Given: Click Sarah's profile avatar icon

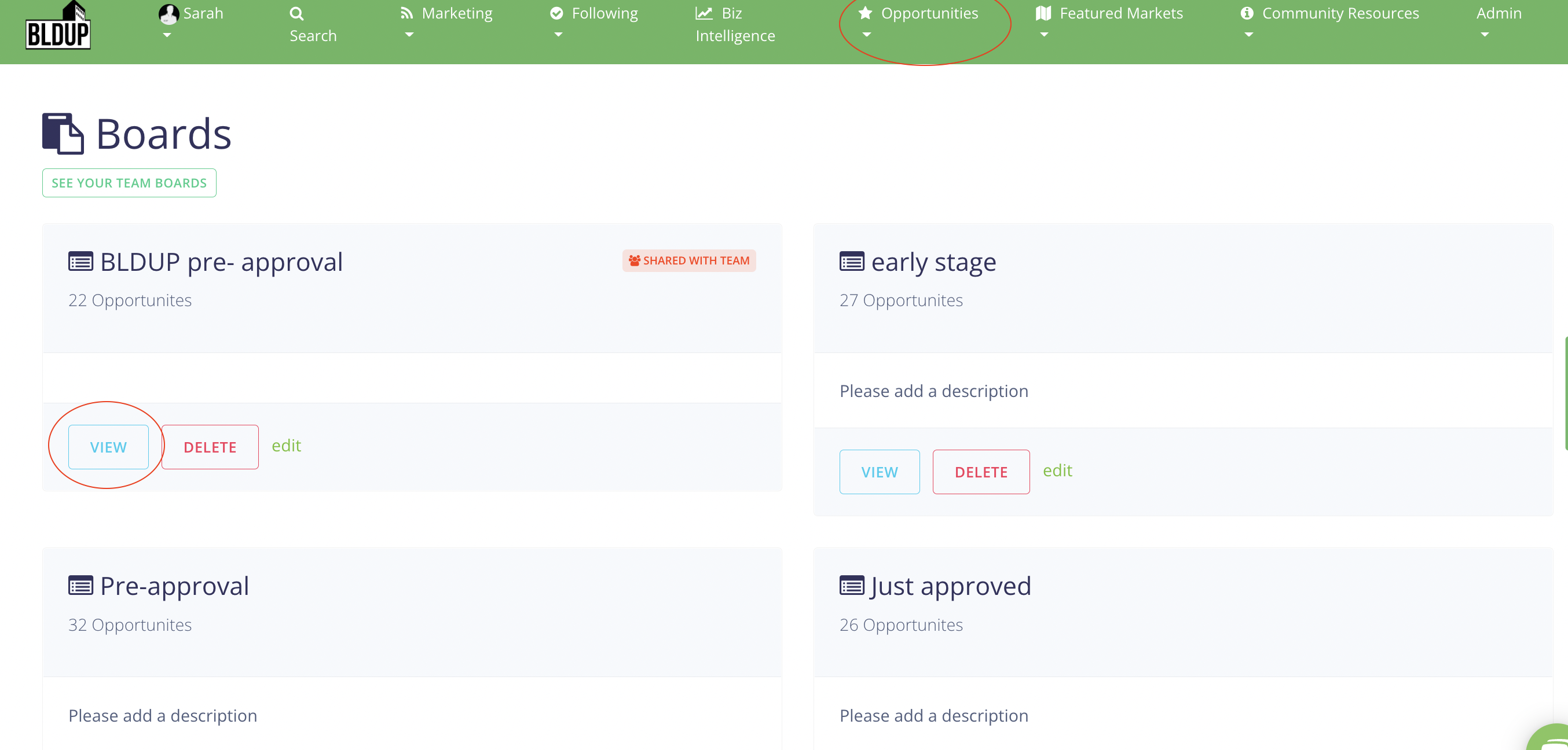Looking at the screenshot, I should (168, 13).
